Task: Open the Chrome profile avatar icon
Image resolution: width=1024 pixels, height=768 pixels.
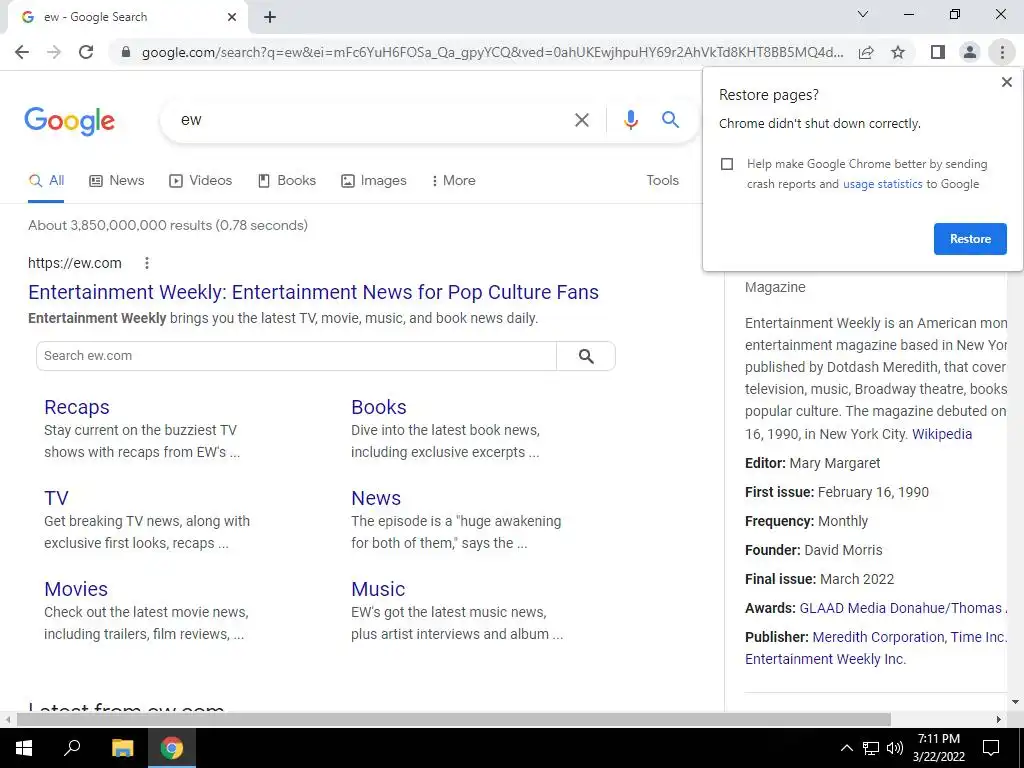Action: (x=970, y=52)
